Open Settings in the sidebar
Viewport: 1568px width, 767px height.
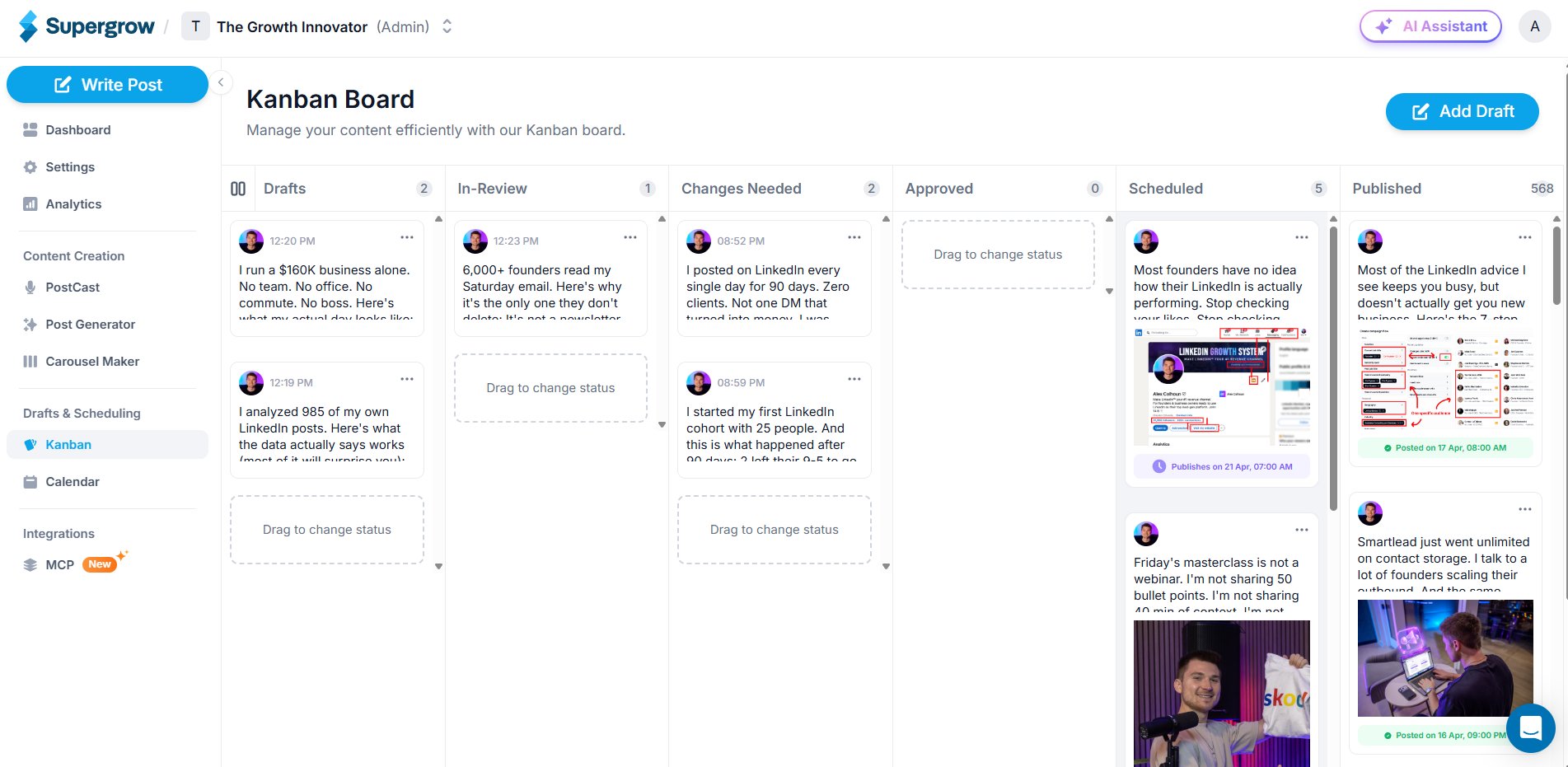click(x=70, y=166)
